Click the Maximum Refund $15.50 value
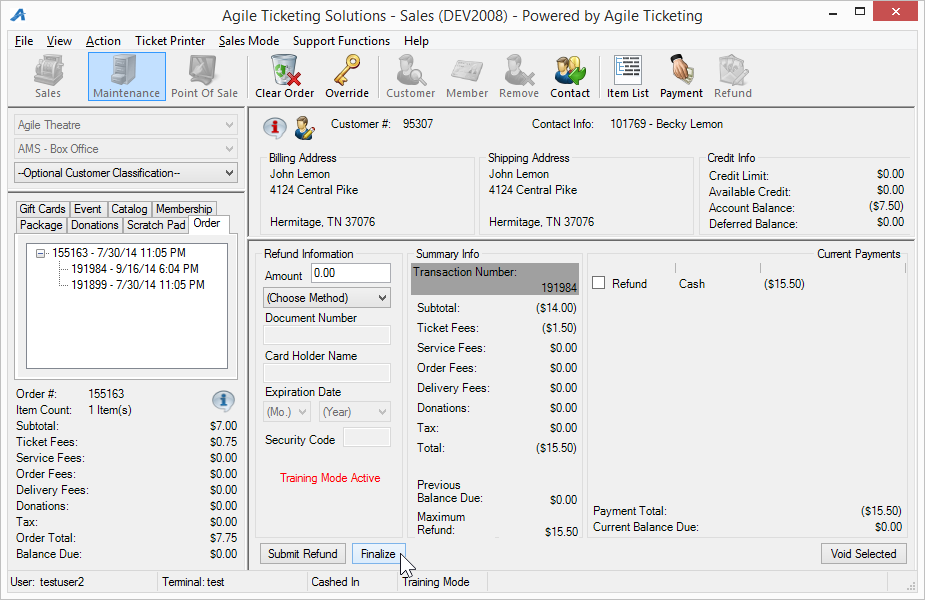The height and width of the screenshot is (600, 925). click(x=561, y=532)
